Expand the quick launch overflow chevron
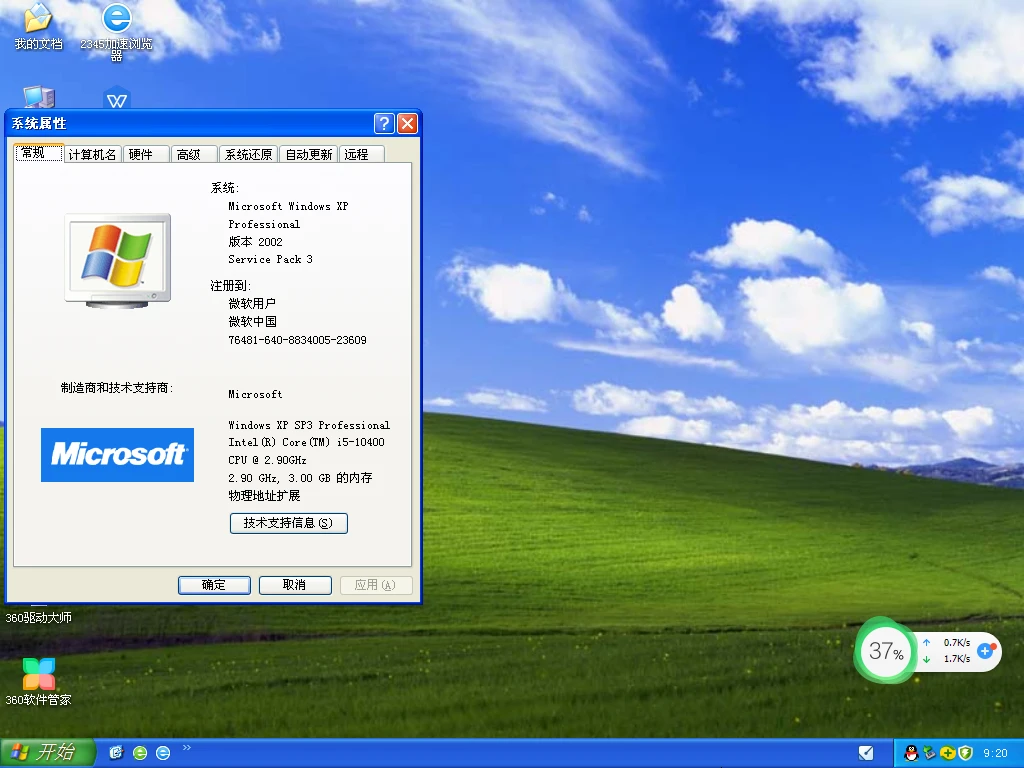 (187, 748)
